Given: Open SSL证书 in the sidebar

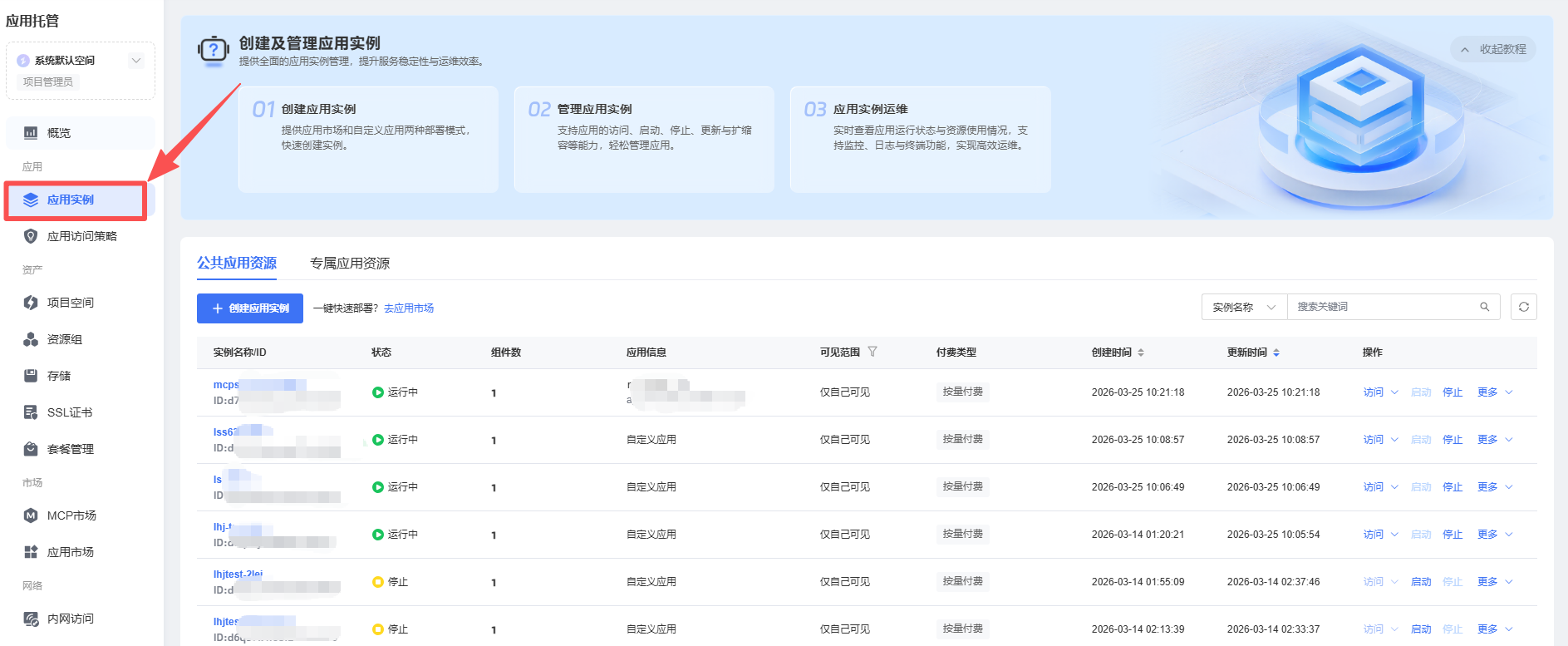Looking at the screenshot, I should (69, 412).
